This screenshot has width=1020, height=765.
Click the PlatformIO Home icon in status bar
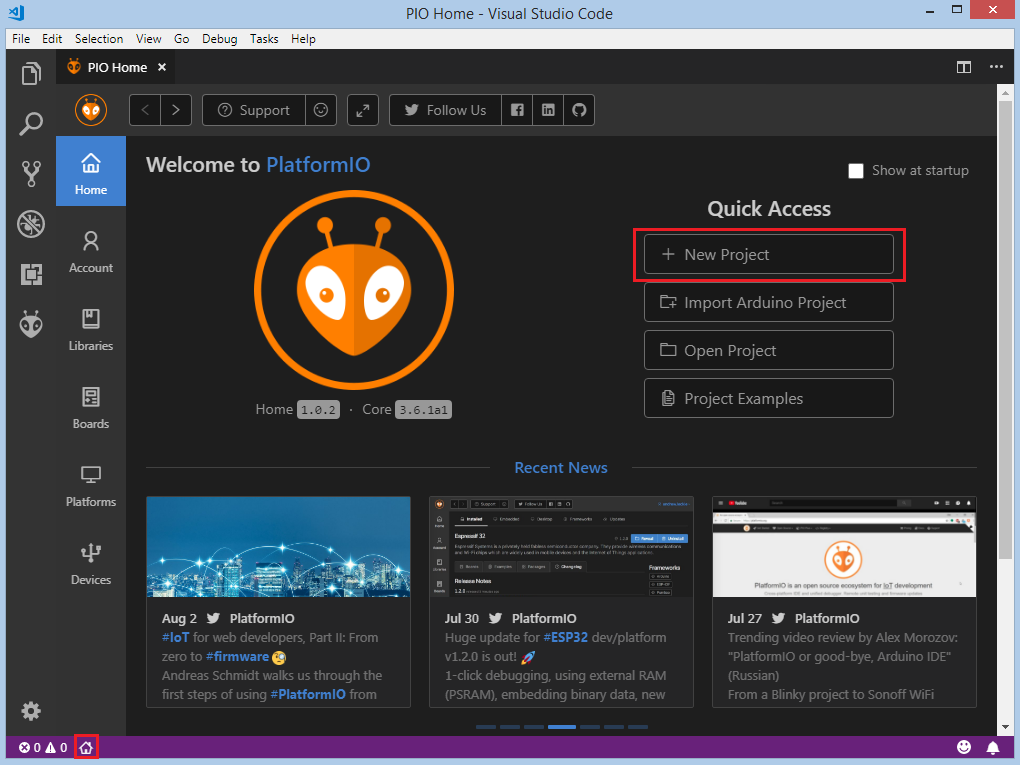(x=87, y=748)
